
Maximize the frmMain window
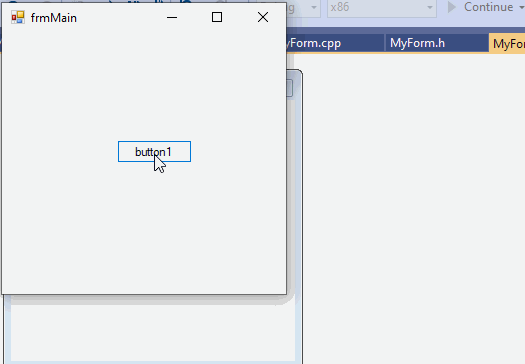[217, 17]
